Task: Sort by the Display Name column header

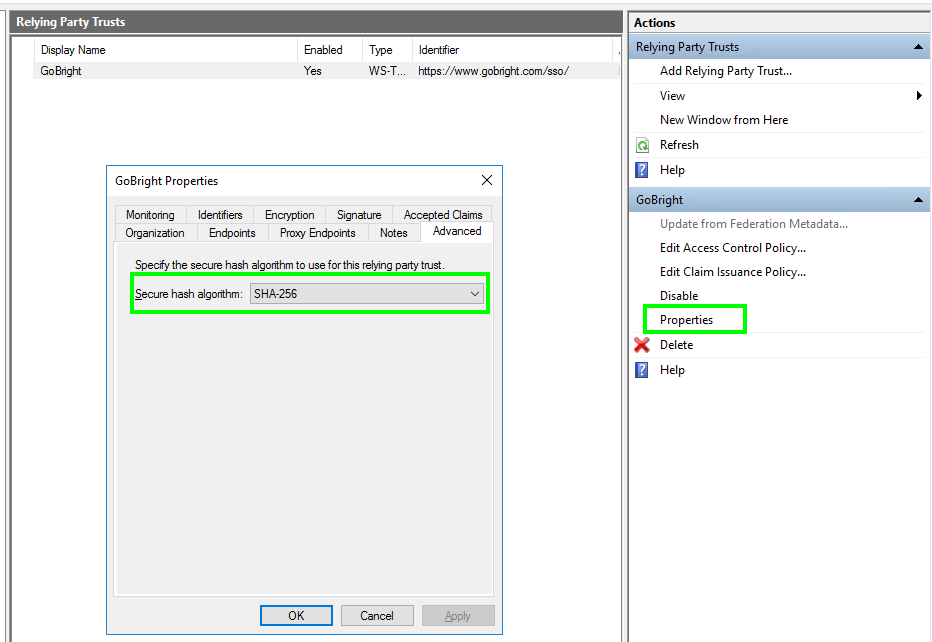Action: (x=73, y=50)
